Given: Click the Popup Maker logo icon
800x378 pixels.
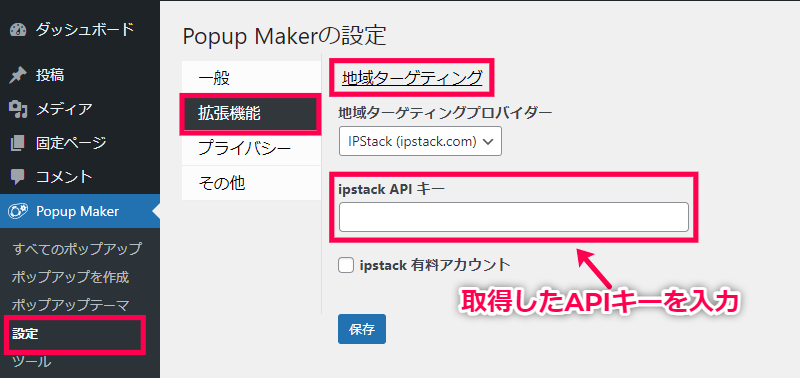Looking at the screenshot, I should [18, 211].
